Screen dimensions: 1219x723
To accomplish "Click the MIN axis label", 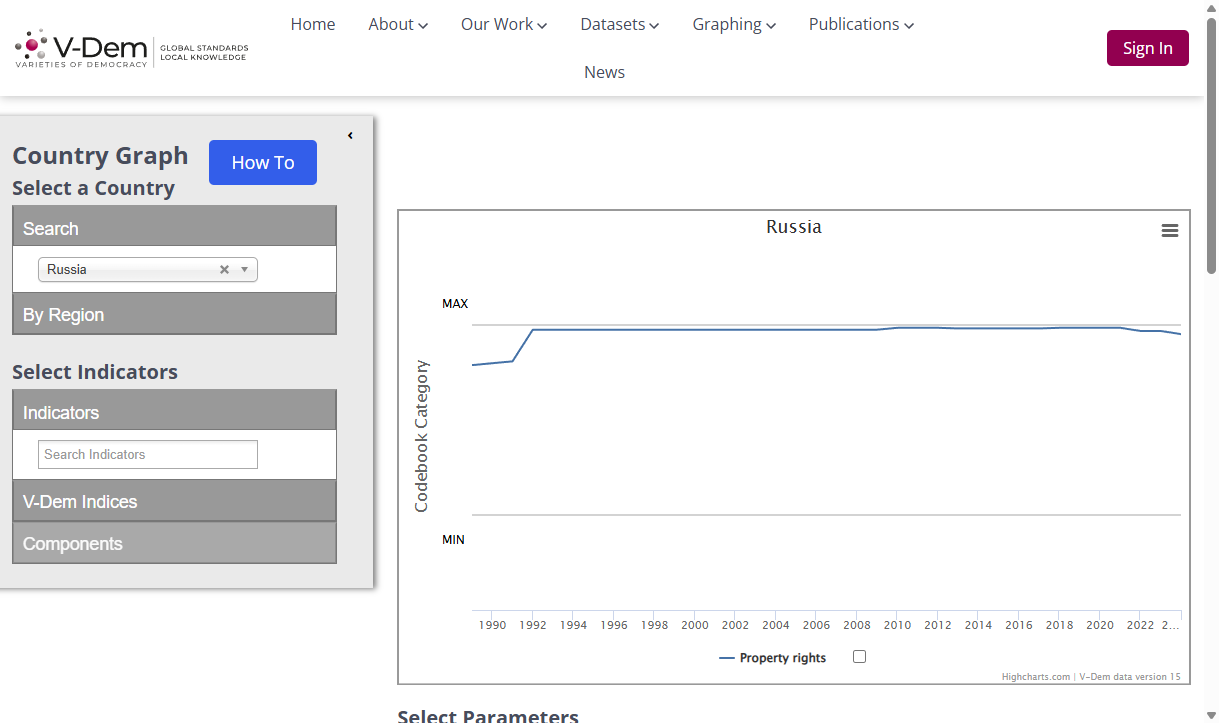I will point(453,539).
